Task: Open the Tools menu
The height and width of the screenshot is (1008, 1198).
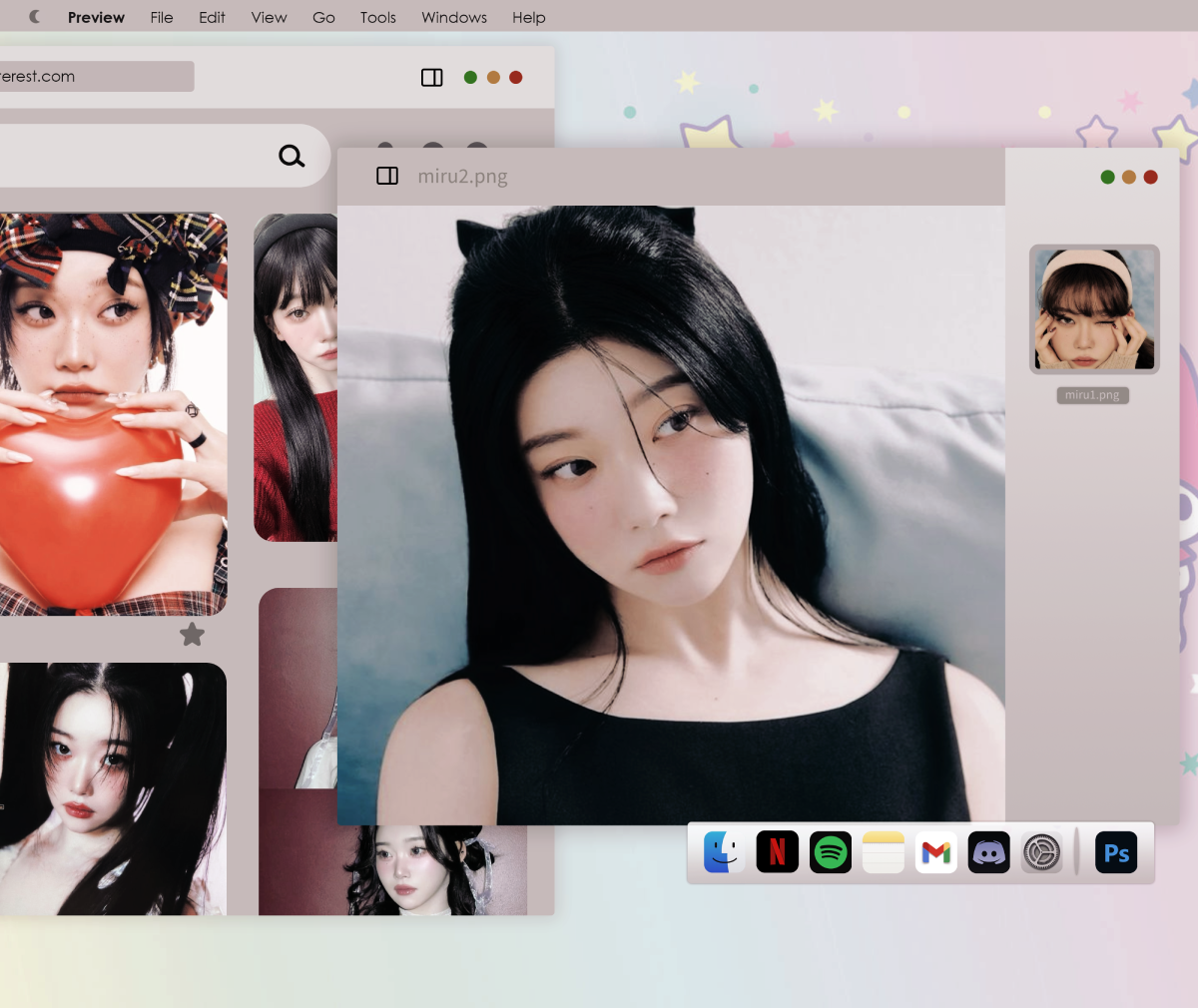Action: click(377, 17)
